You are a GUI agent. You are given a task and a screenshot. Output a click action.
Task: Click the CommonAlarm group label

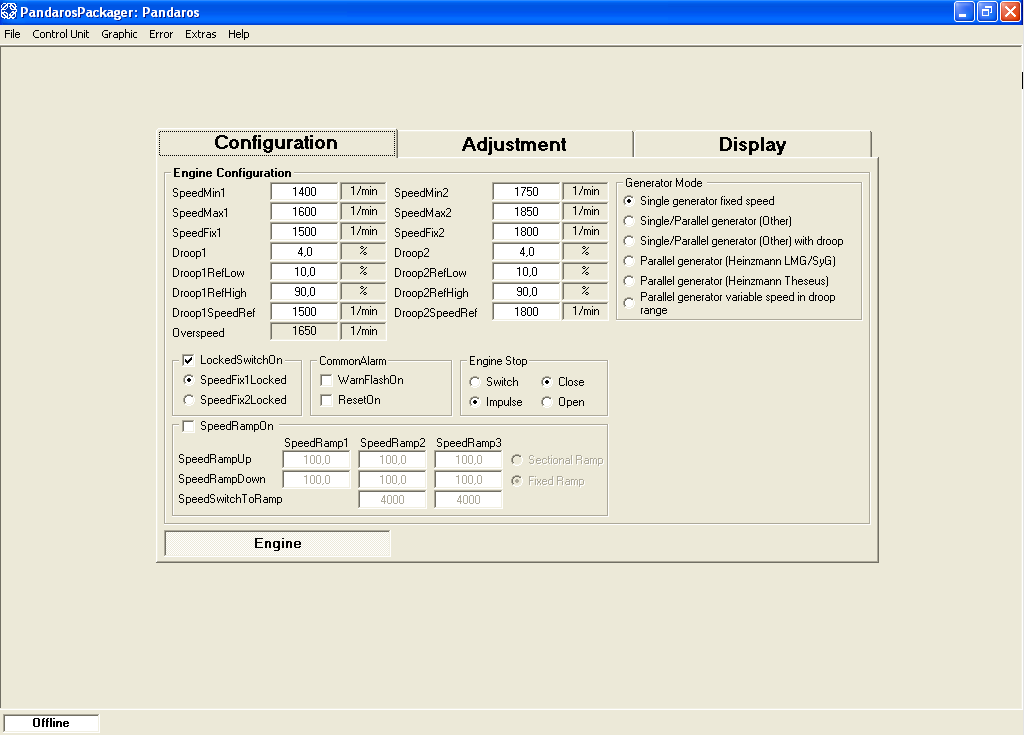[353, 361]
